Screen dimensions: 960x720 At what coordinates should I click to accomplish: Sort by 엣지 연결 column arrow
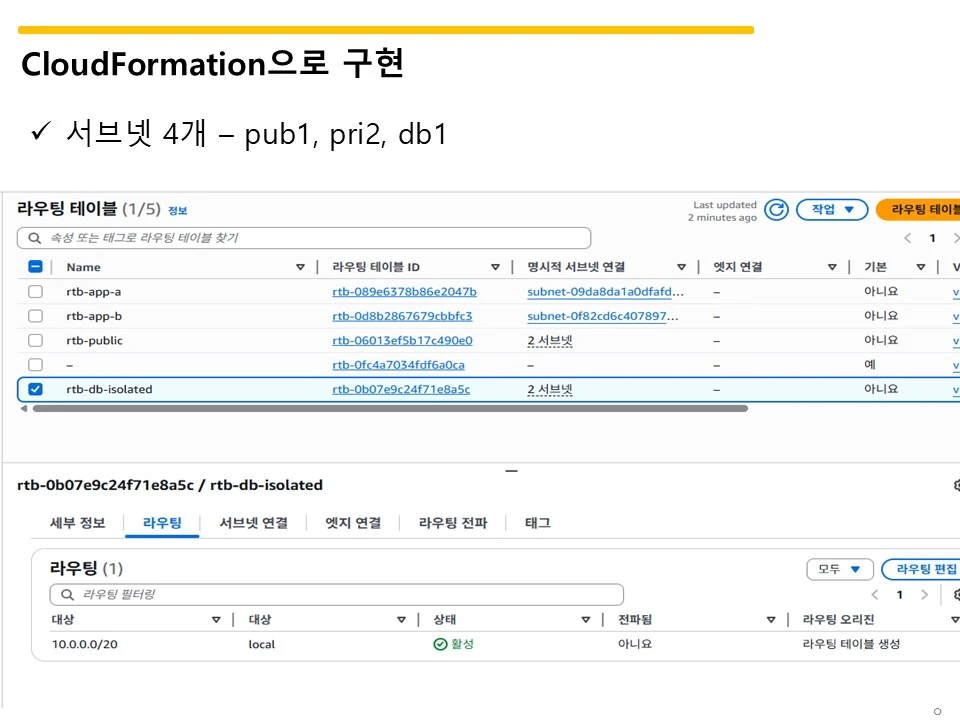(x=832, y=267)
